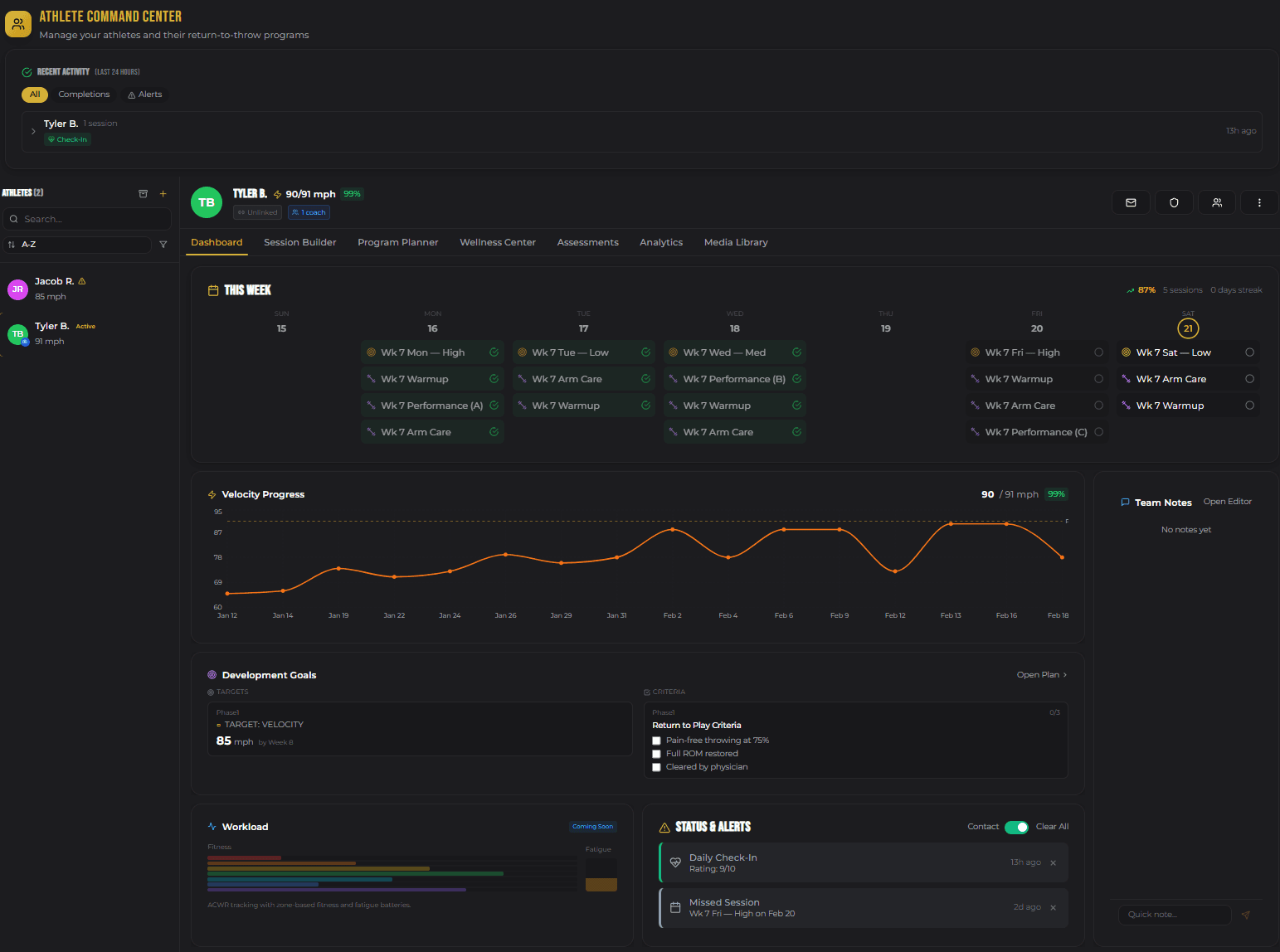Open the athlete filter funnel icon
This screenshot has width=1280, height=952.
click(163, 245)
